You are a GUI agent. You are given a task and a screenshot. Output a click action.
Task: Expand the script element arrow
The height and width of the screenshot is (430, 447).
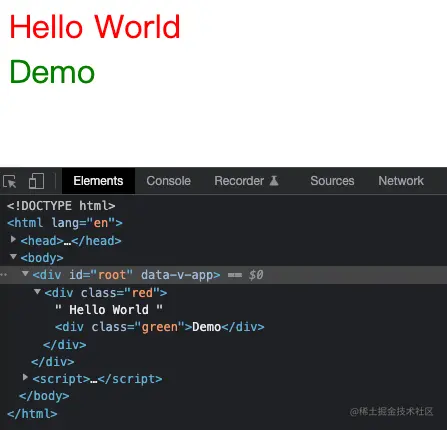(x=25, y=377)
